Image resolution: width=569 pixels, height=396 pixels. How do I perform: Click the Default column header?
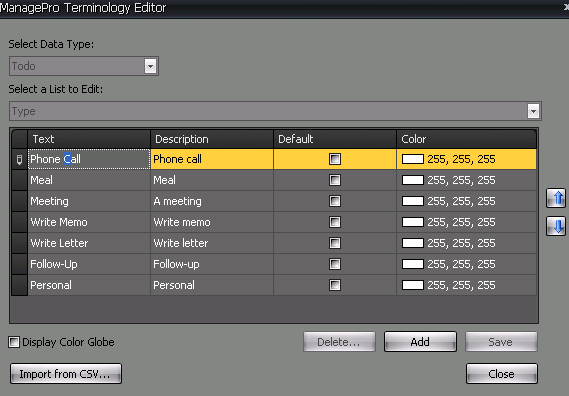coord(335,139)
